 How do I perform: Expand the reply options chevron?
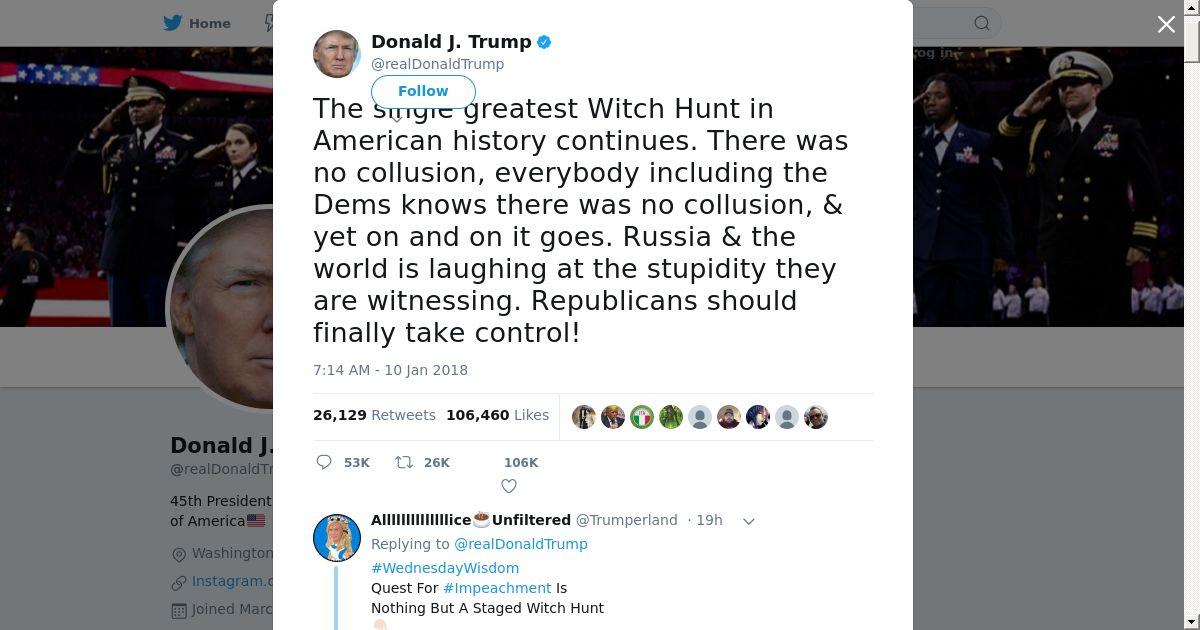pyautogui.click(x=748, y=521)
